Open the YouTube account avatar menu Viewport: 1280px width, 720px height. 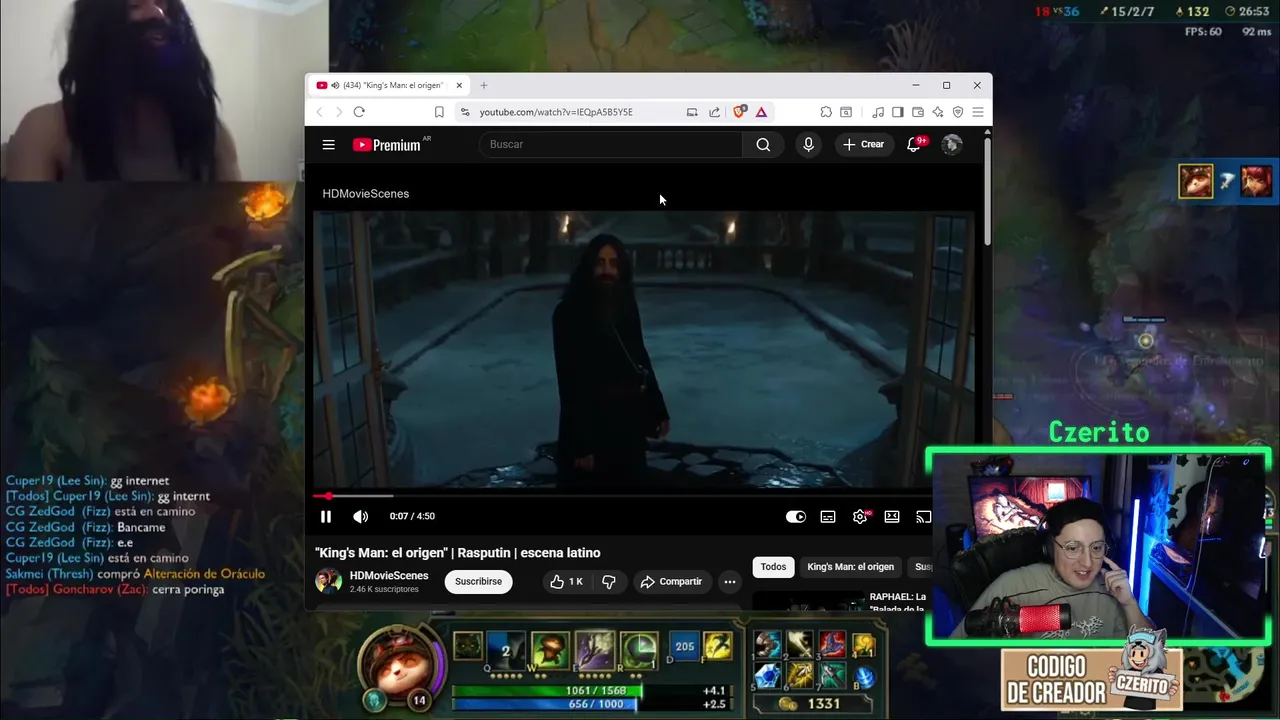tap(952, 144)
